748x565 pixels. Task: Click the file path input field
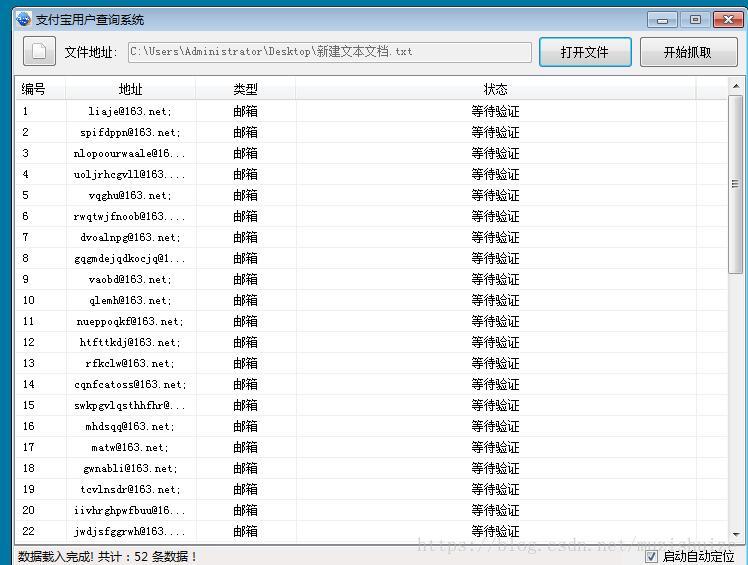330,52
